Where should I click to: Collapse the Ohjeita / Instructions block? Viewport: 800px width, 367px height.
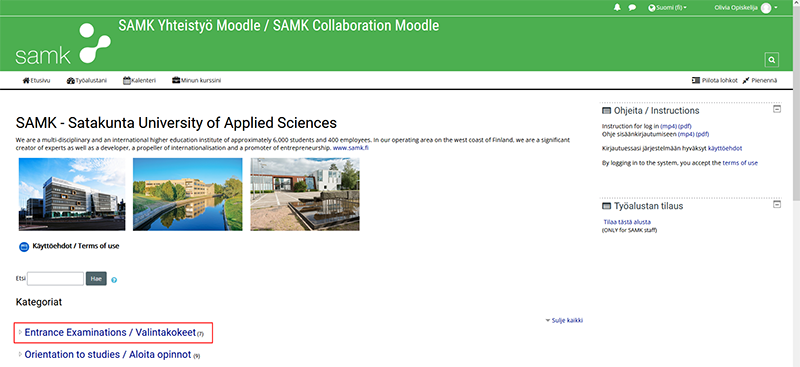coord(777,109)
